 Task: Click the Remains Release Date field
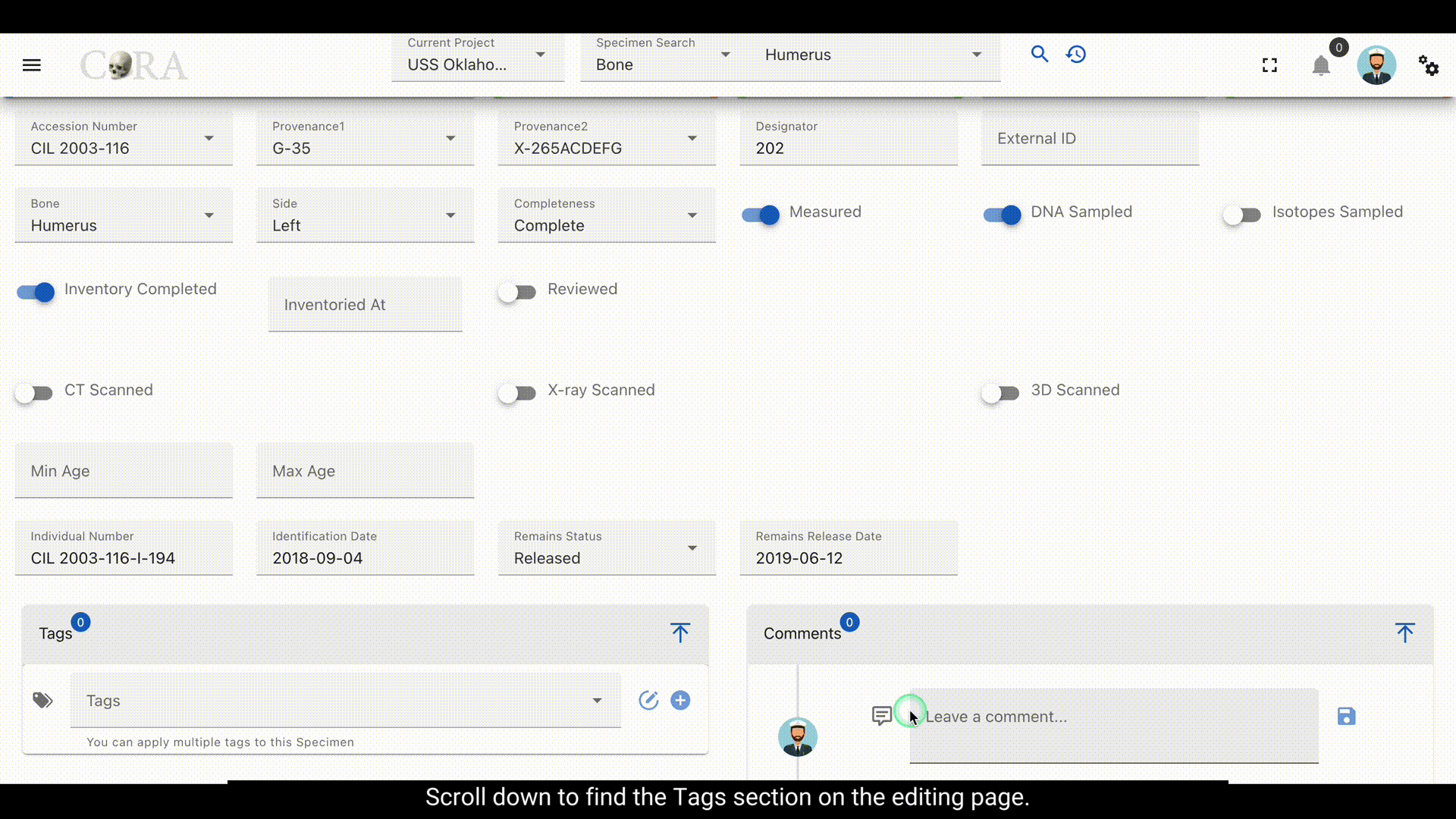[x=849, y=548]
